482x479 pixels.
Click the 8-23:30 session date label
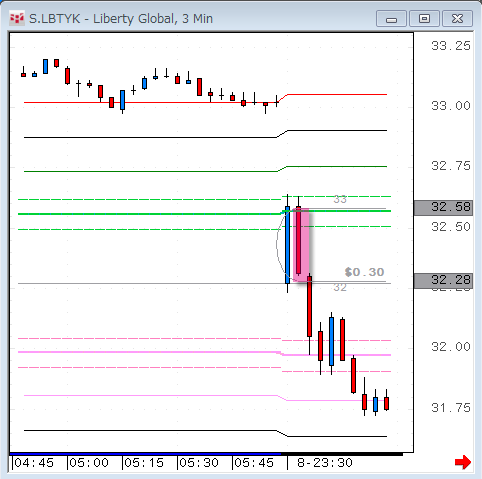tap(325, 463)
